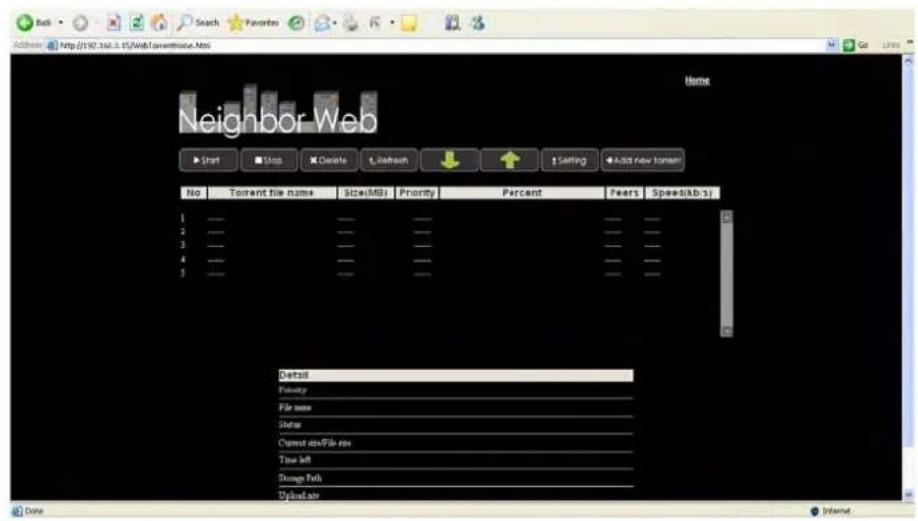Click the Detail panel header
Image resolution: width=918 pixels, height=521 pixels.
tap(455, 375)
